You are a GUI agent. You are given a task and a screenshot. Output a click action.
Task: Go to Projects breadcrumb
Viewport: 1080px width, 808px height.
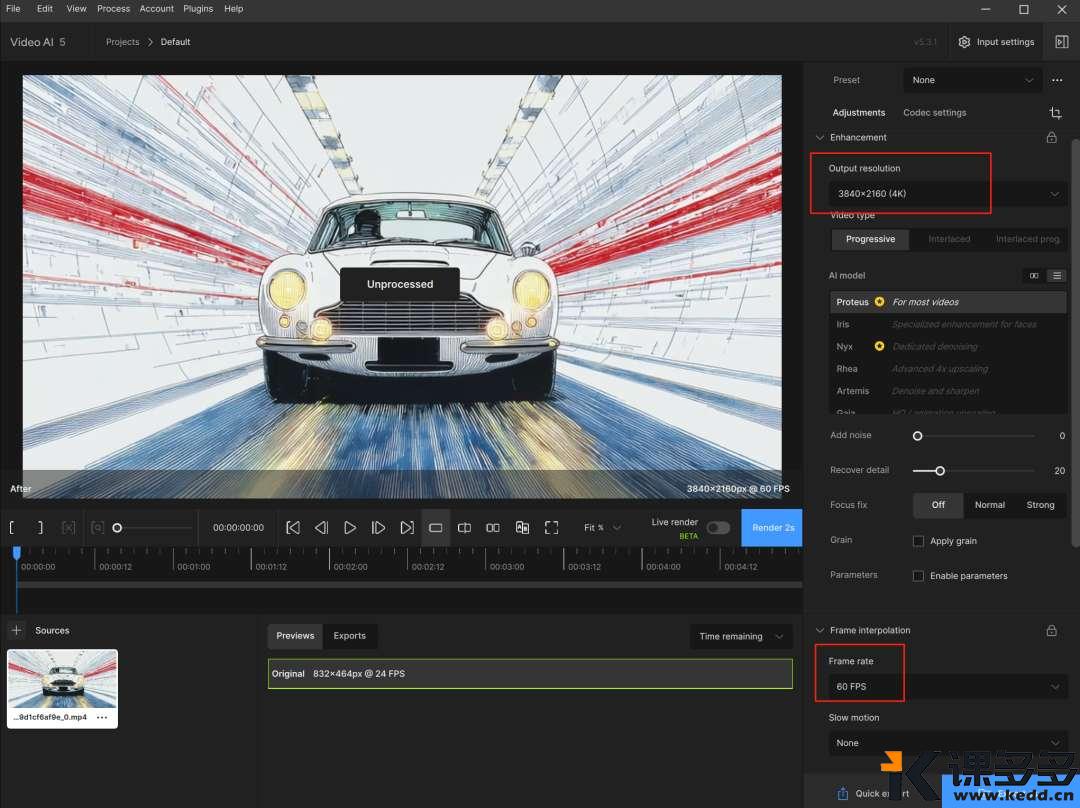click(x=123, y=42)
